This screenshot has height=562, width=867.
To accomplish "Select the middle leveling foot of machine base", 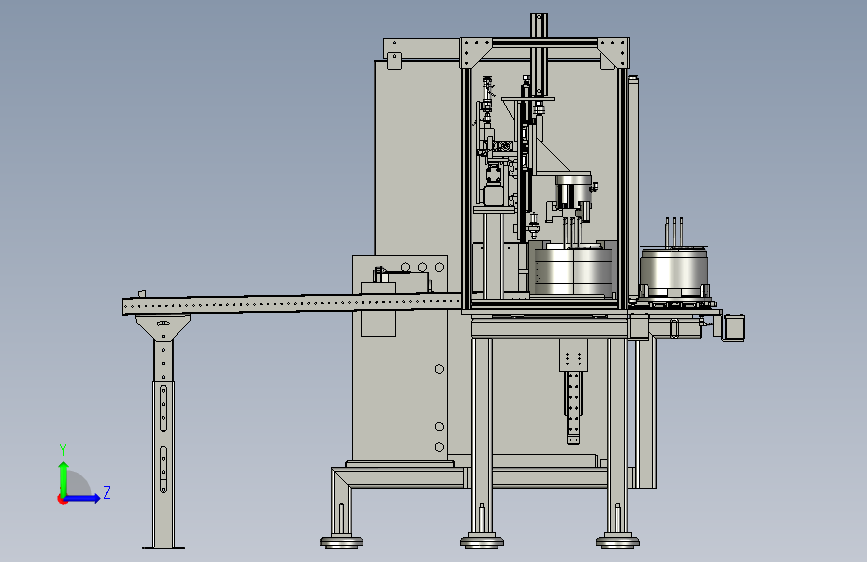I will (x=482, y=541).
